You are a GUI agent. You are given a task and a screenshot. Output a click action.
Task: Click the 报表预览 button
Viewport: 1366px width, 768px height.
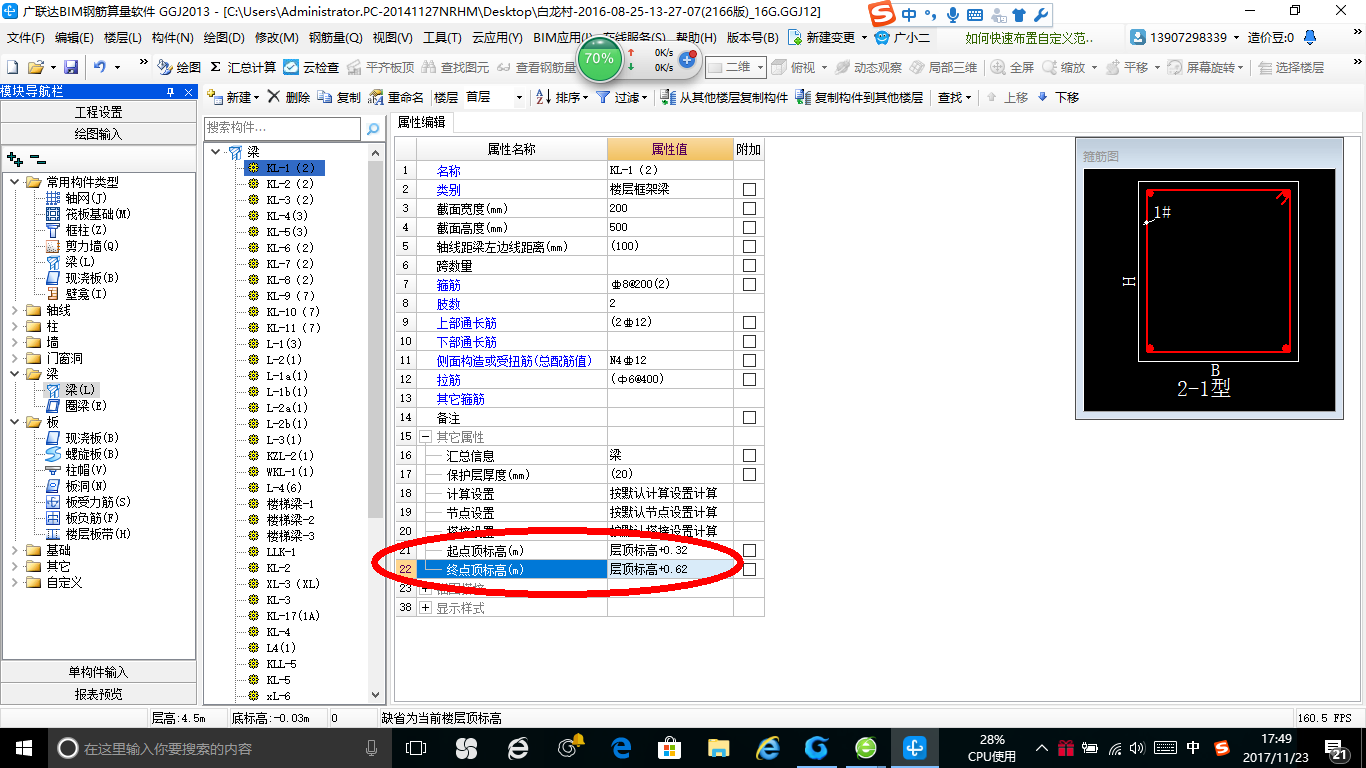click(x=98, y=694)
